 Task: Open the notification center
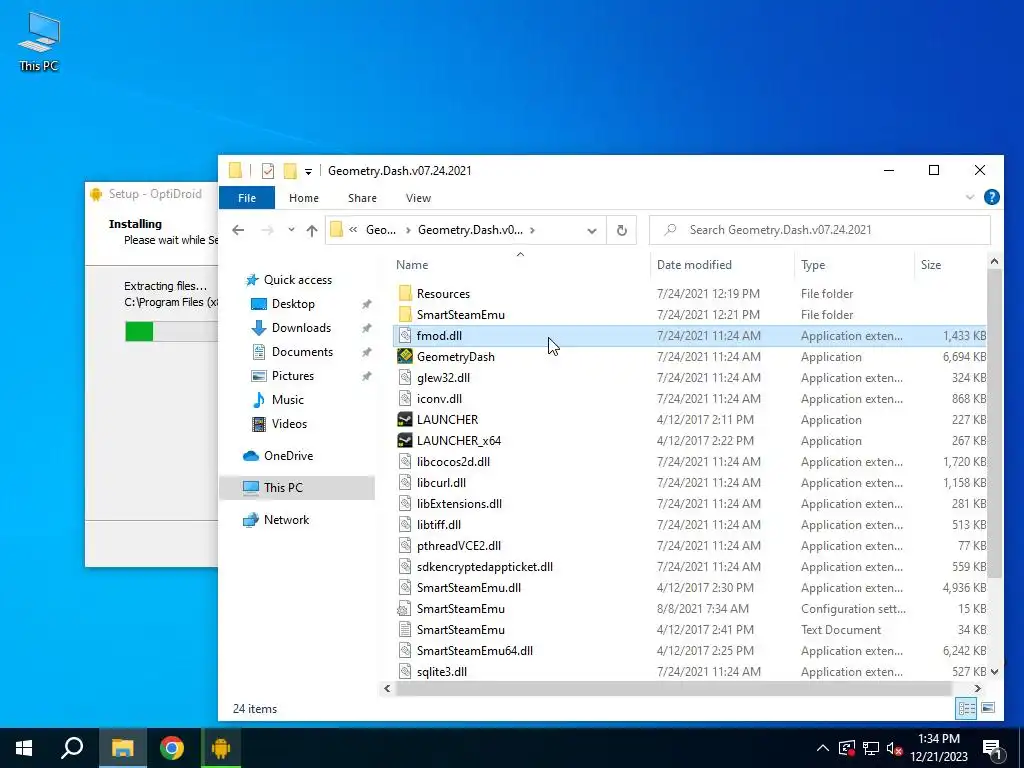click(993, 749)
